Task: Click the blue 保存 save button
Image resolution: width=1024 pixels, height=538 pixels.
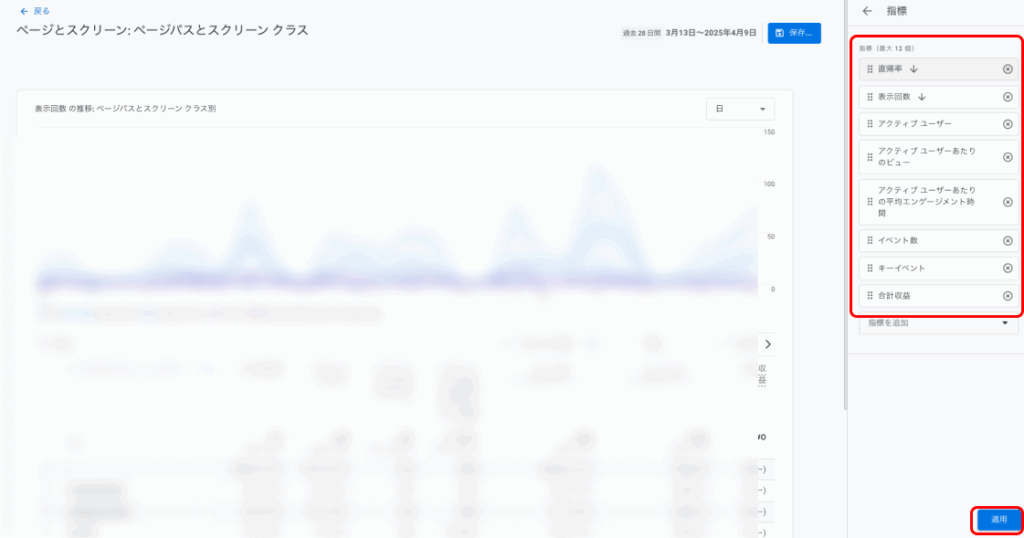Action: pyautogui.click(x=794, y=33)
